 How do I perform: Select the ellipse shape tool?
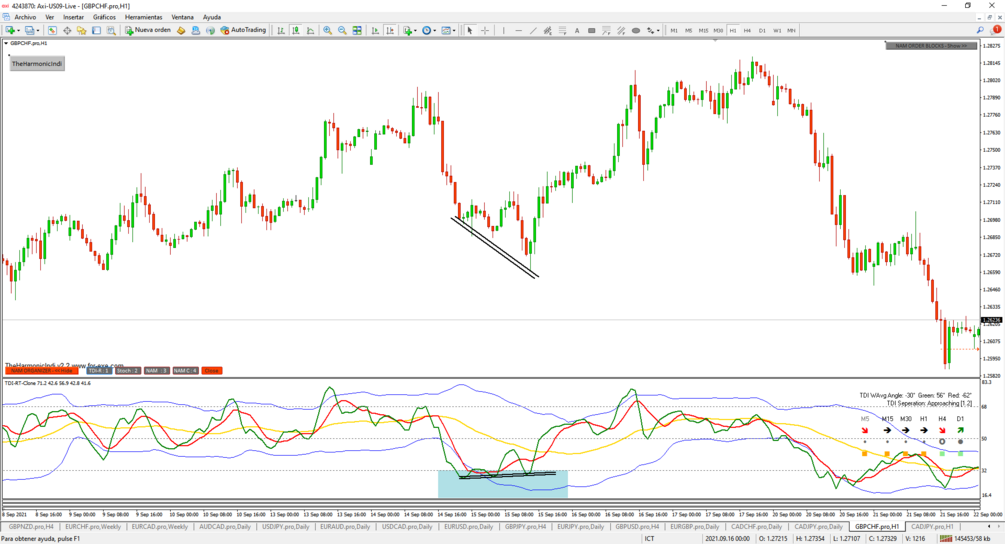coord(636,30)
